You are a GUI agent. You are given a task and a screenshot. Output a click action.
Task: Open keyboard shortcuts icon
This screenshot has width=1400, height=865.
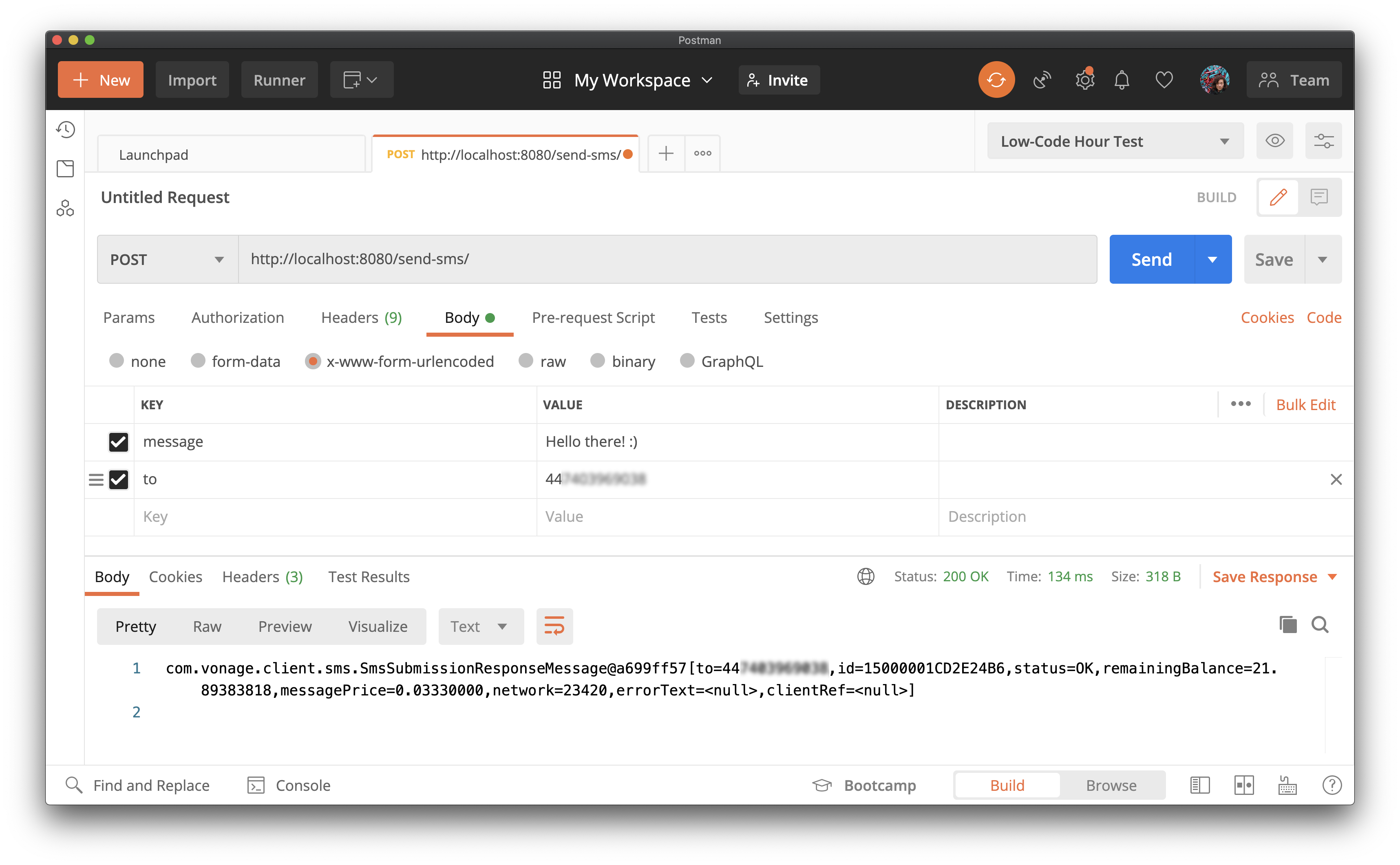tap(1287, 786)
